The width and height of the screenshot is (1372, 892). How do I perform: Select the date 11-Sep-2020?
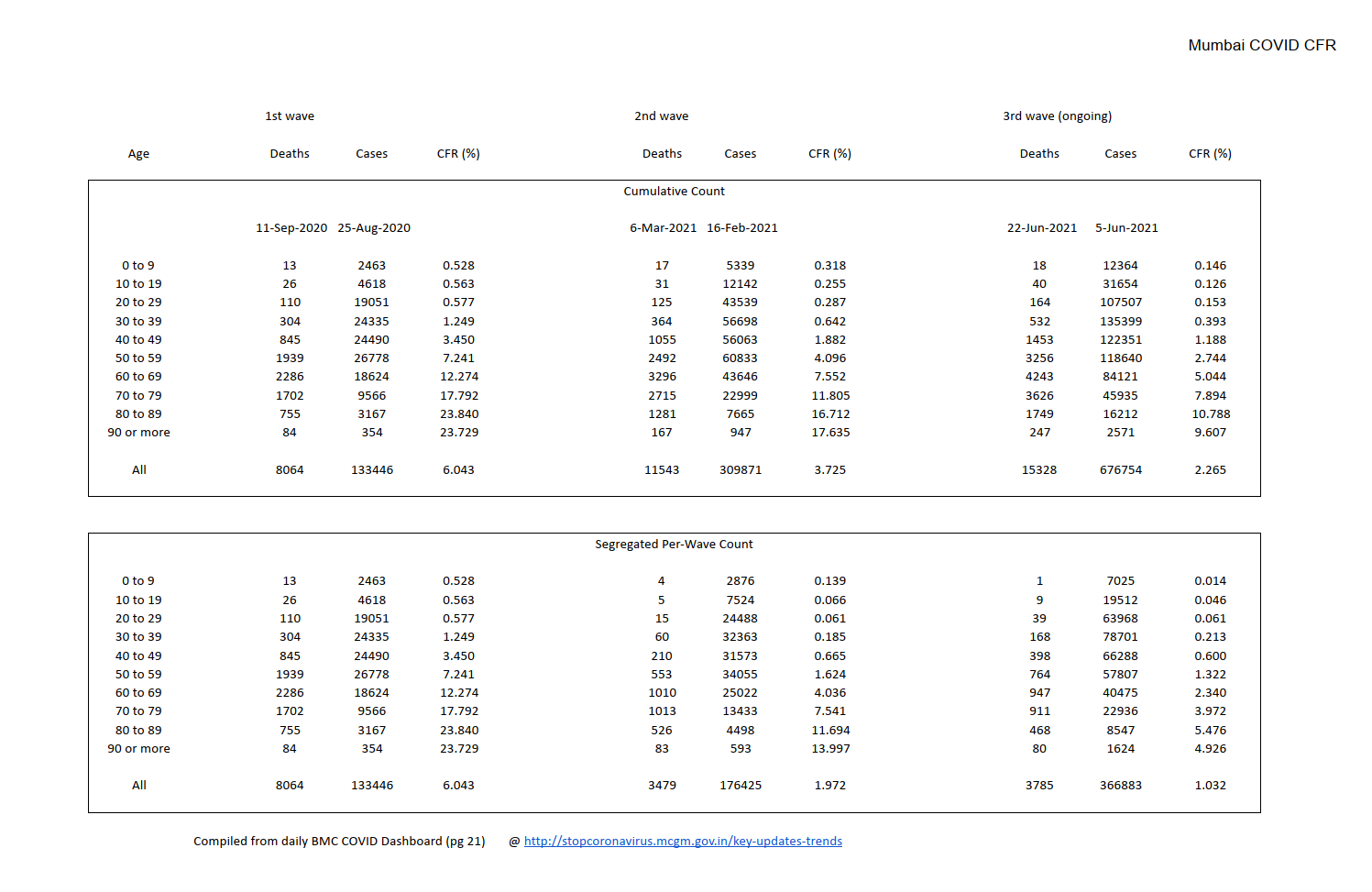click(291, 228)
